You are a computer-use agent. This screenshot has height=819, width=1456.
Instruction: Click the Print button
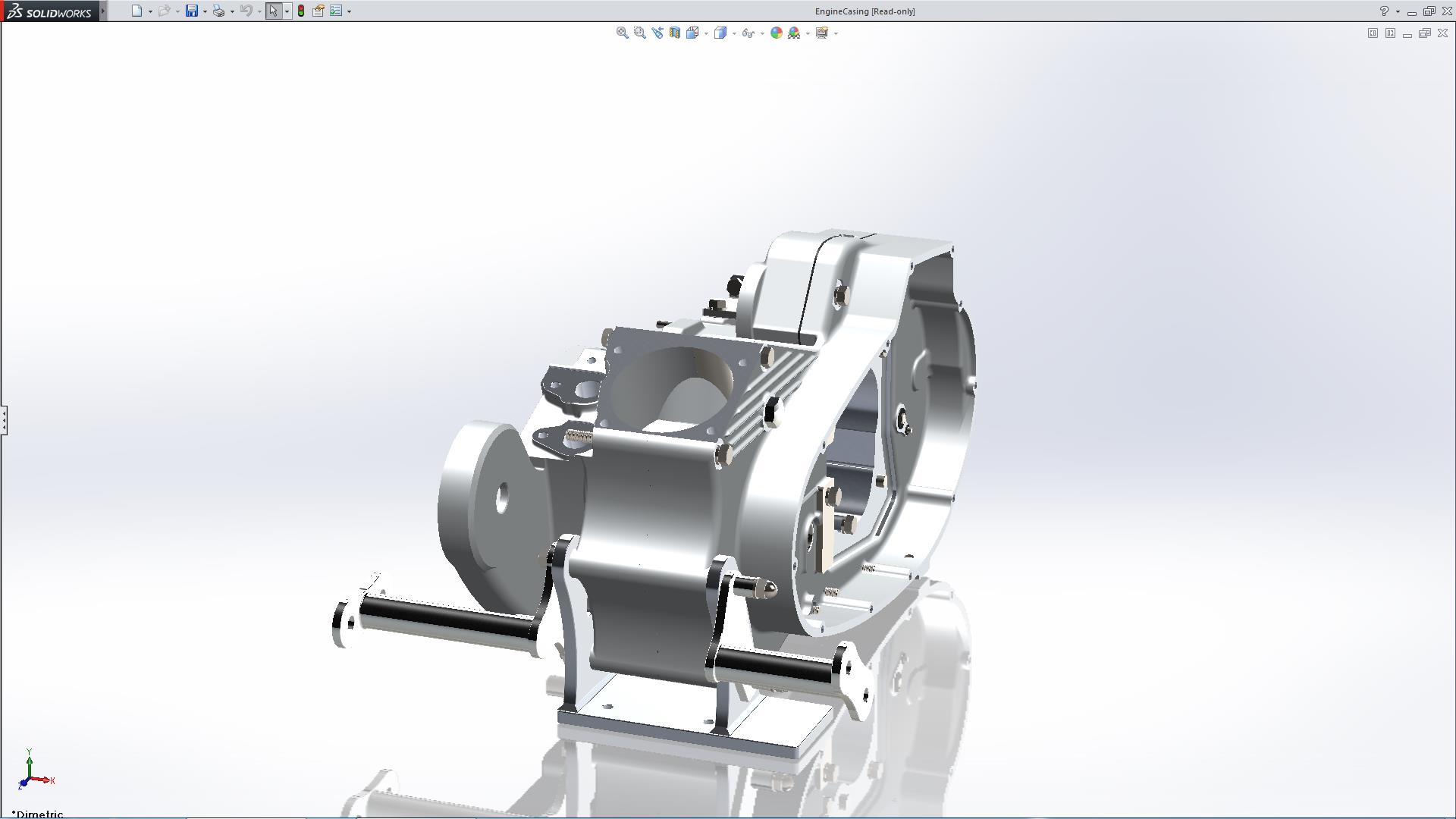click(218, 11)
